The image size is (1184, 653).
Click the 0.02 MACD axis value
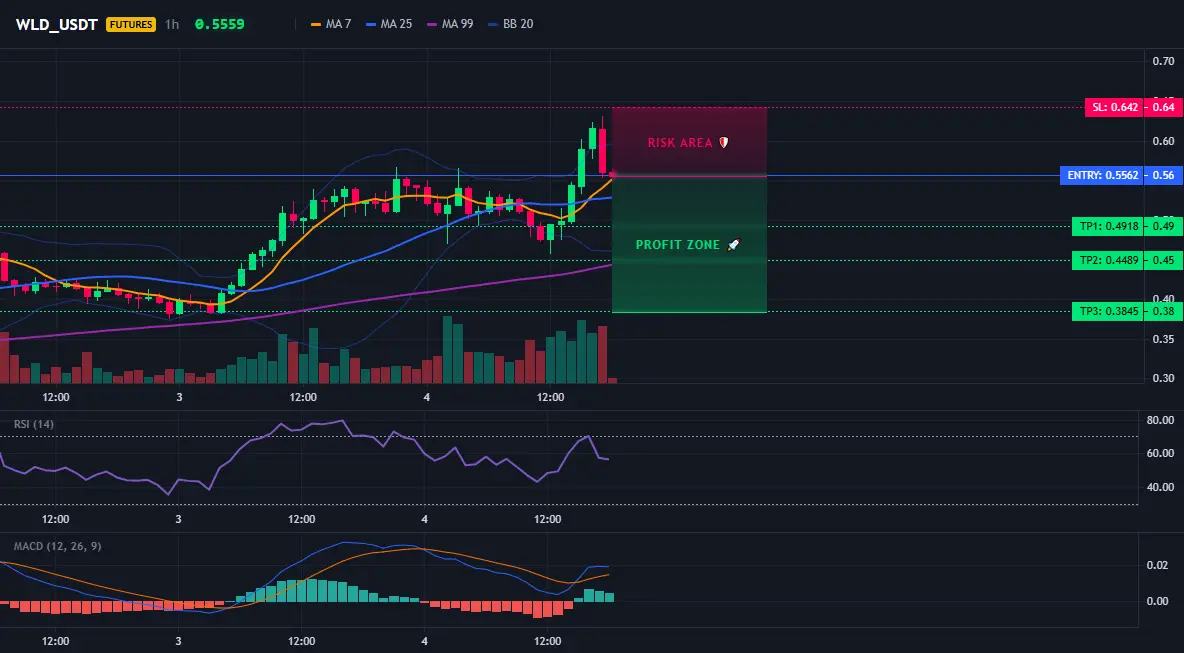(1158, 565)
